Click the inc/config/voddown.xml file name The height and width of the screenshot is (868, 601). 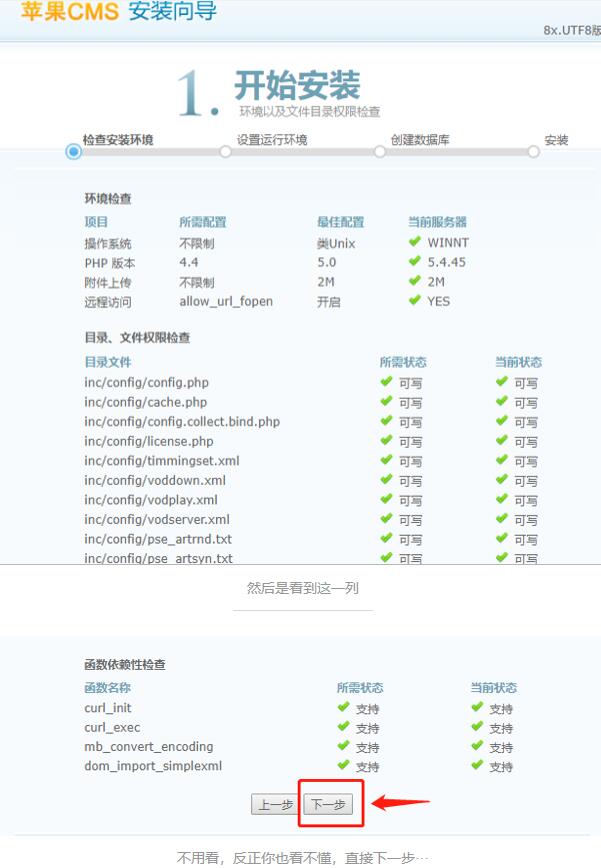click(155, 480)
